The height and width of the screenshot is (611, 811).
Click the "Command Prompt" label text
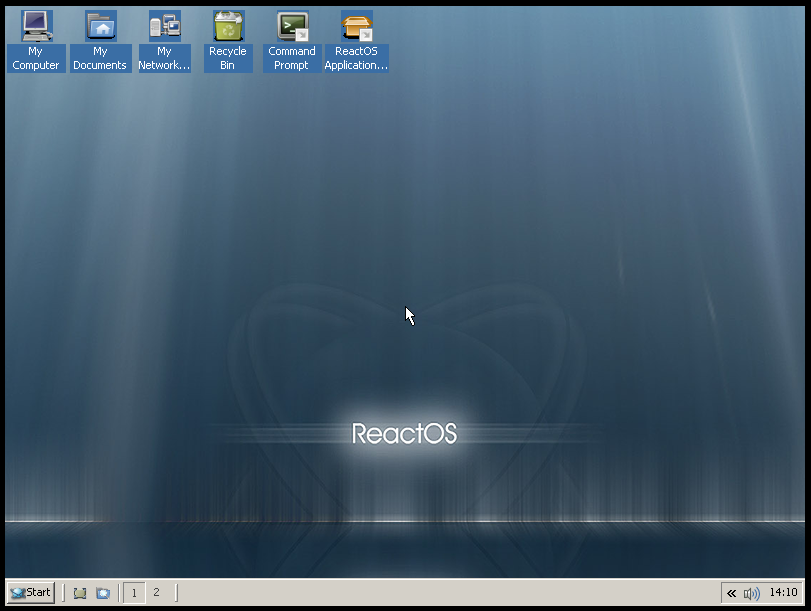[292, 58]
